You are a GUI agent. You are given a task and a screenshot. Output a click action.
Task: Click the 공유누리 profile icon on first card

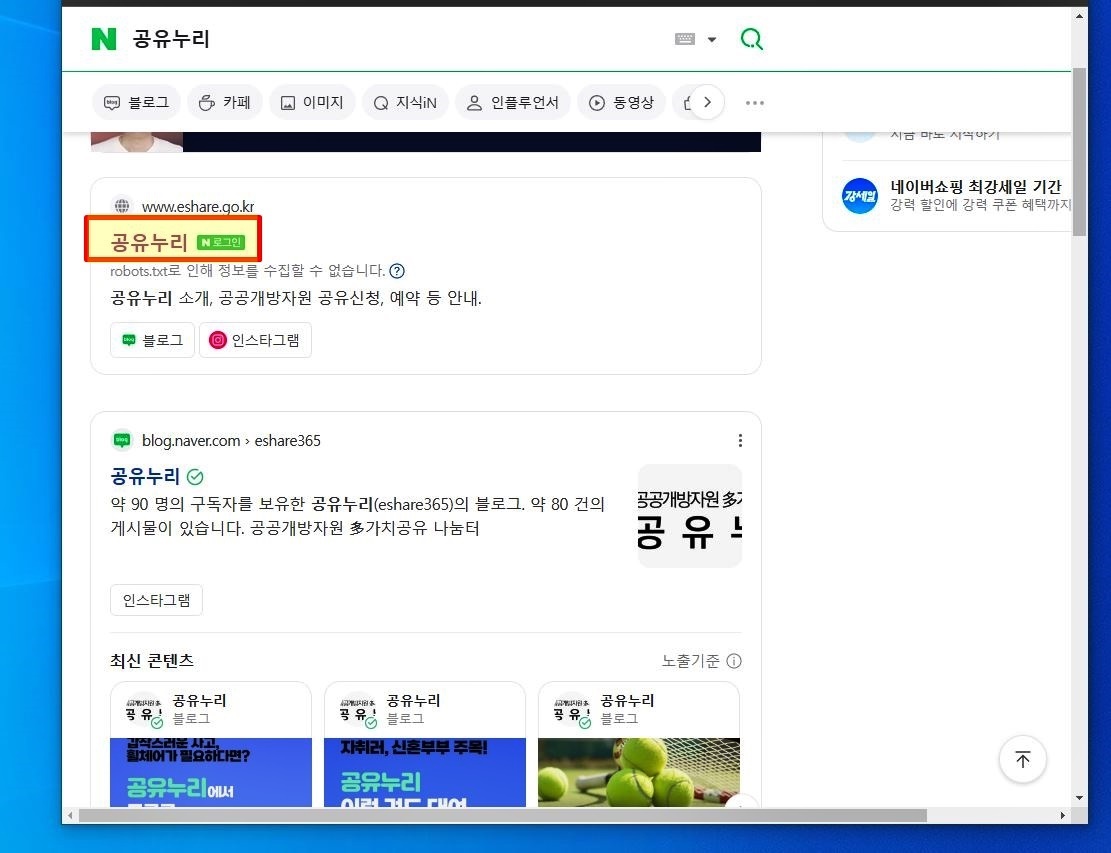point(144,709)
